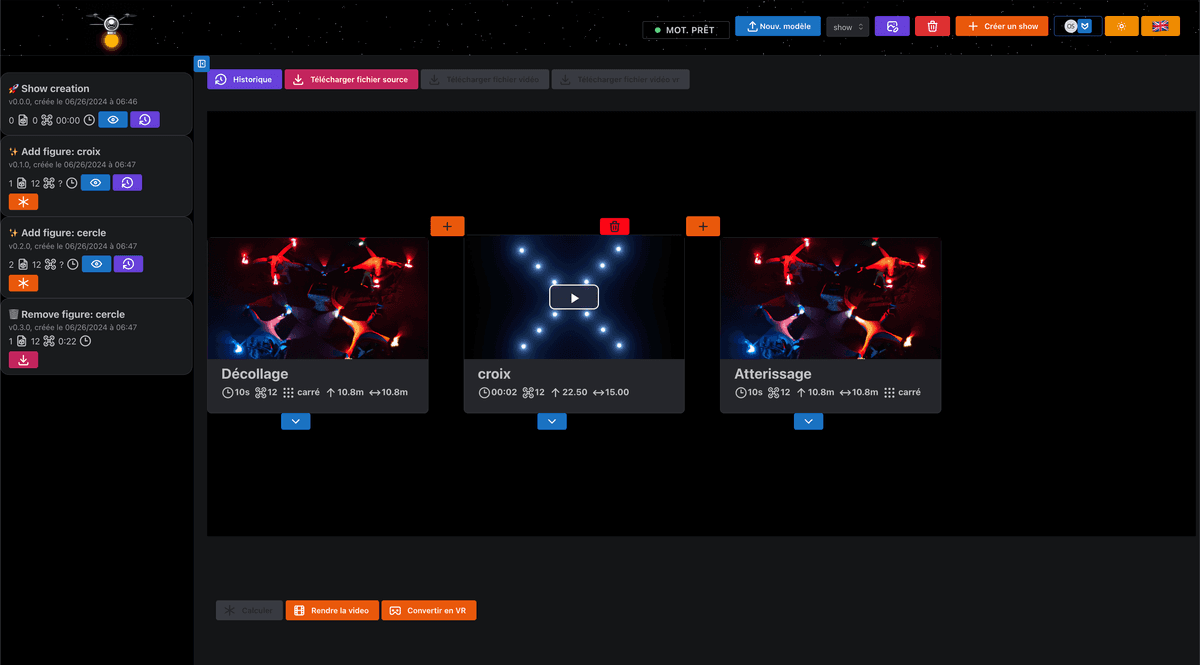The width and height of the screenshot is (1200, 665).
Task: Click the plus icon between Décollage and croix
Action: click(x=447, y=227)
